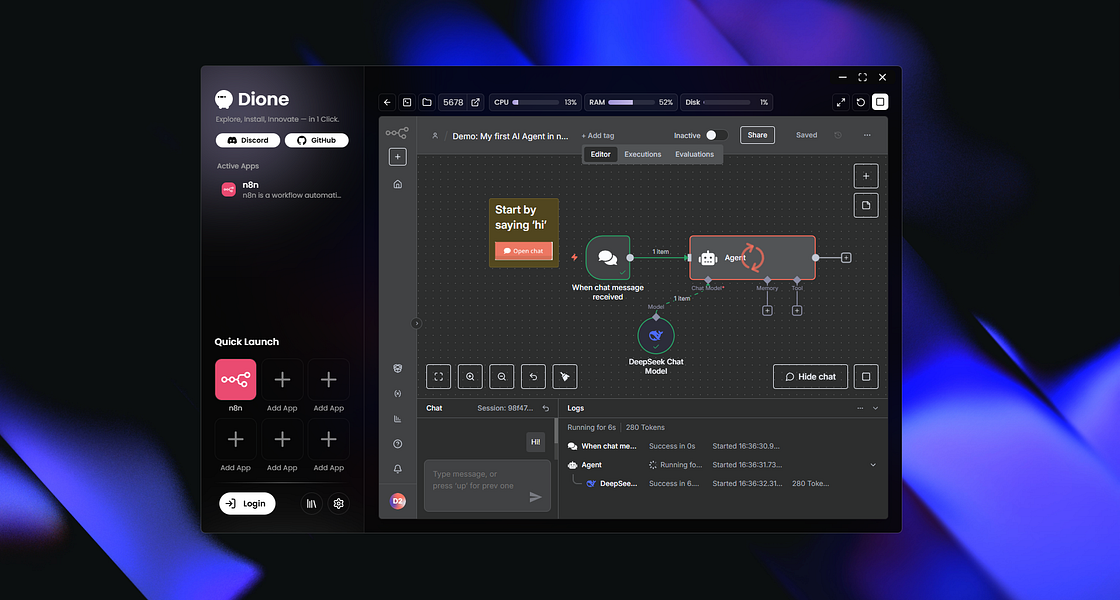Viewport: 1120px width, 600px height.
Task: Open the D2 user avatar menu
Action: [398, 501]
